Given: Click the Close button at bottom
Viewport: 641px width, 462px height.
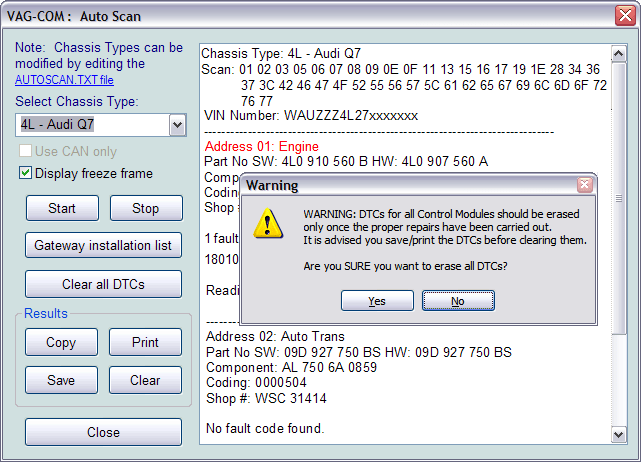Looking at the screenshot, I should click(103, 432).
